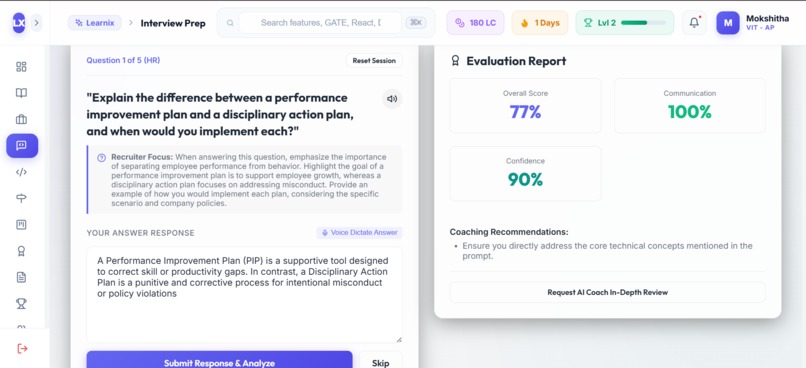Screen dimensions: 806x368
Task: Click the textarea resize handle corner
Action: (x=399, y=339)
